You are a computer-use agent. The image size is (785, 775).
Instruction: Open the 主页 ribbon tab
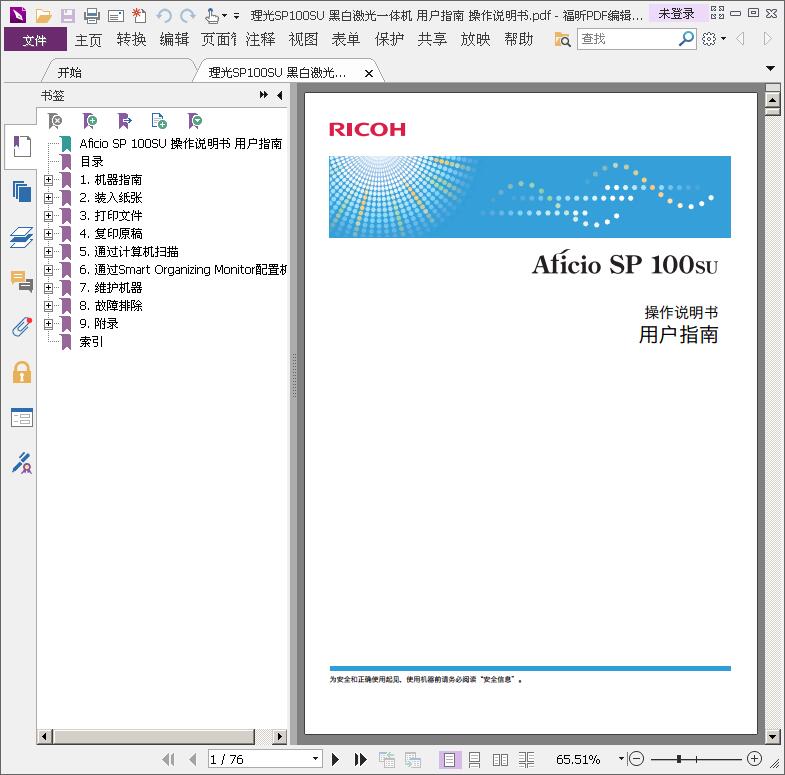(88, 40)
